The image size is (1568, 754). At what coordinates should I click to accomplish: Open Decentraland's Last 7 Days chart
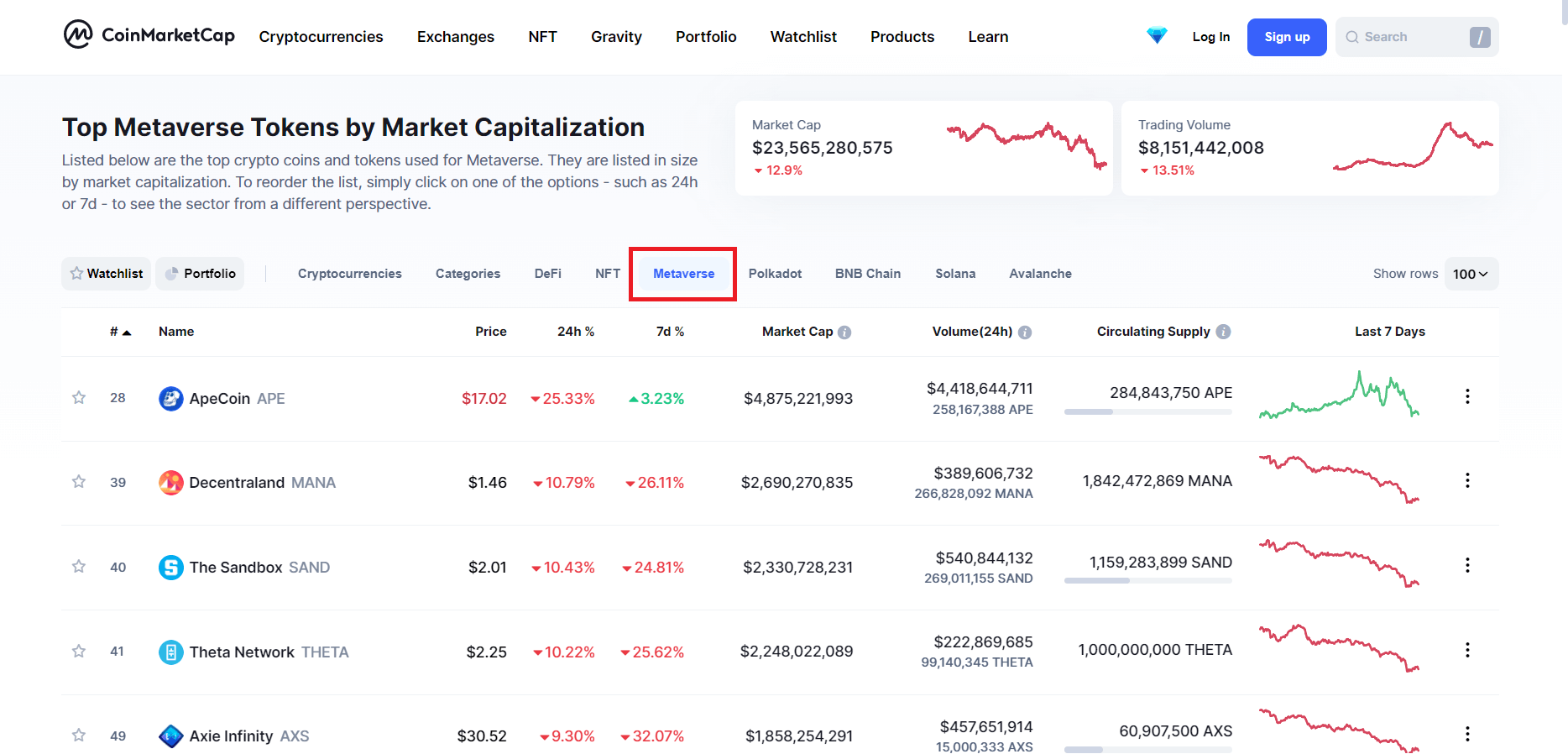click(x=1339, y=479)
